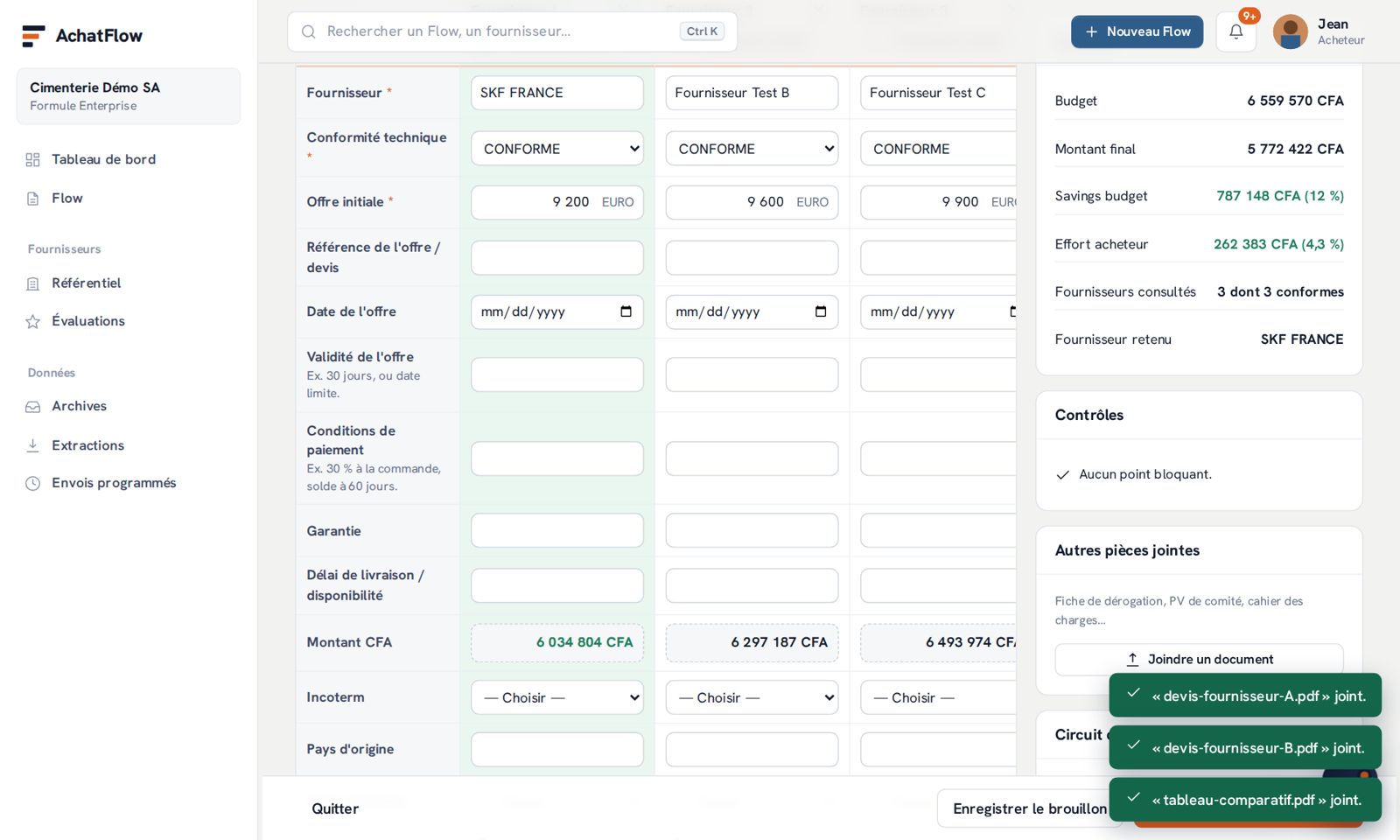Open calendar picker for Fournisseur Test B date
Viewport: 1400px width, 840px height.
tap(821, 311)
